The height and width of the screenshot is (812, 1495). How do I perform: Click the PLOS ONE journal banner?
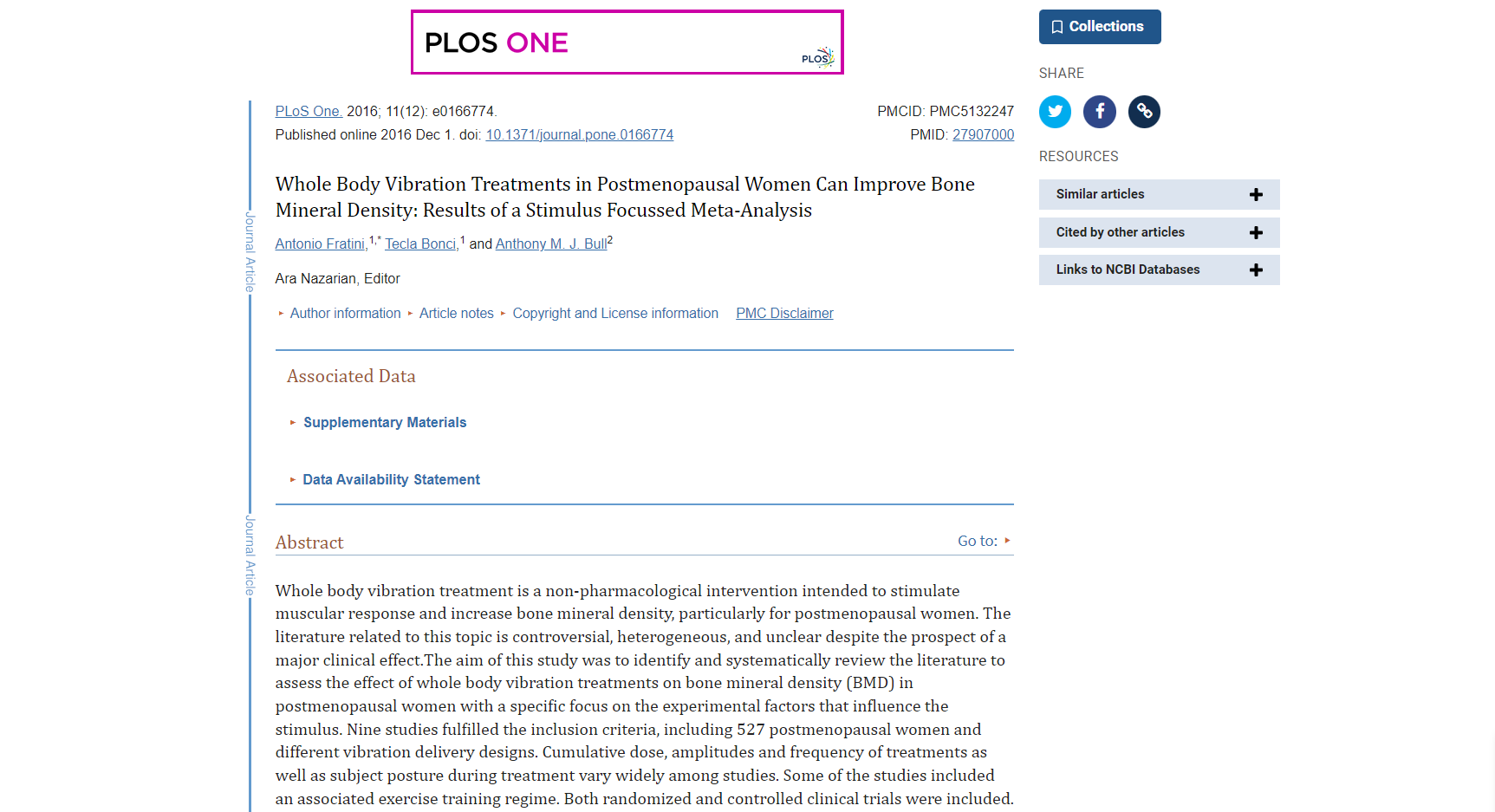coord(627,42)
